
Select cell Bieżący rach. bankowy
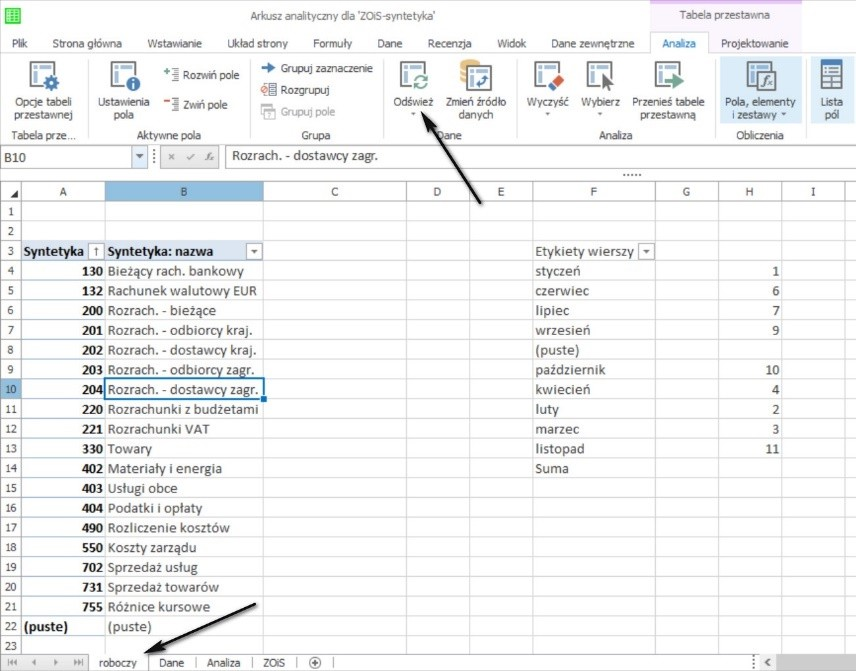[184, 271]
